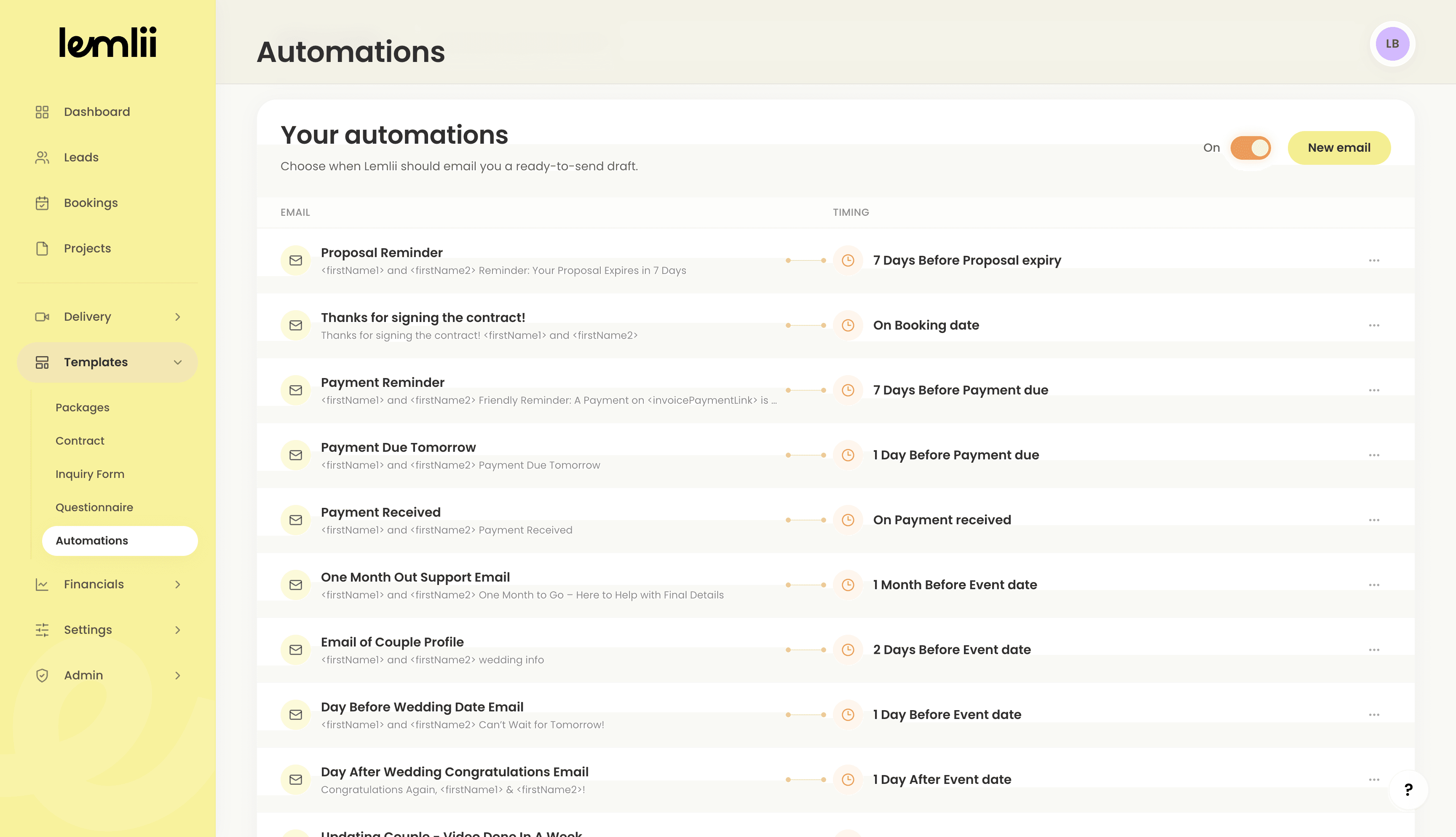1456x837 pixels.
Task: Open more options for Email of Couple Profile
Action: (x=1374, y=649)
